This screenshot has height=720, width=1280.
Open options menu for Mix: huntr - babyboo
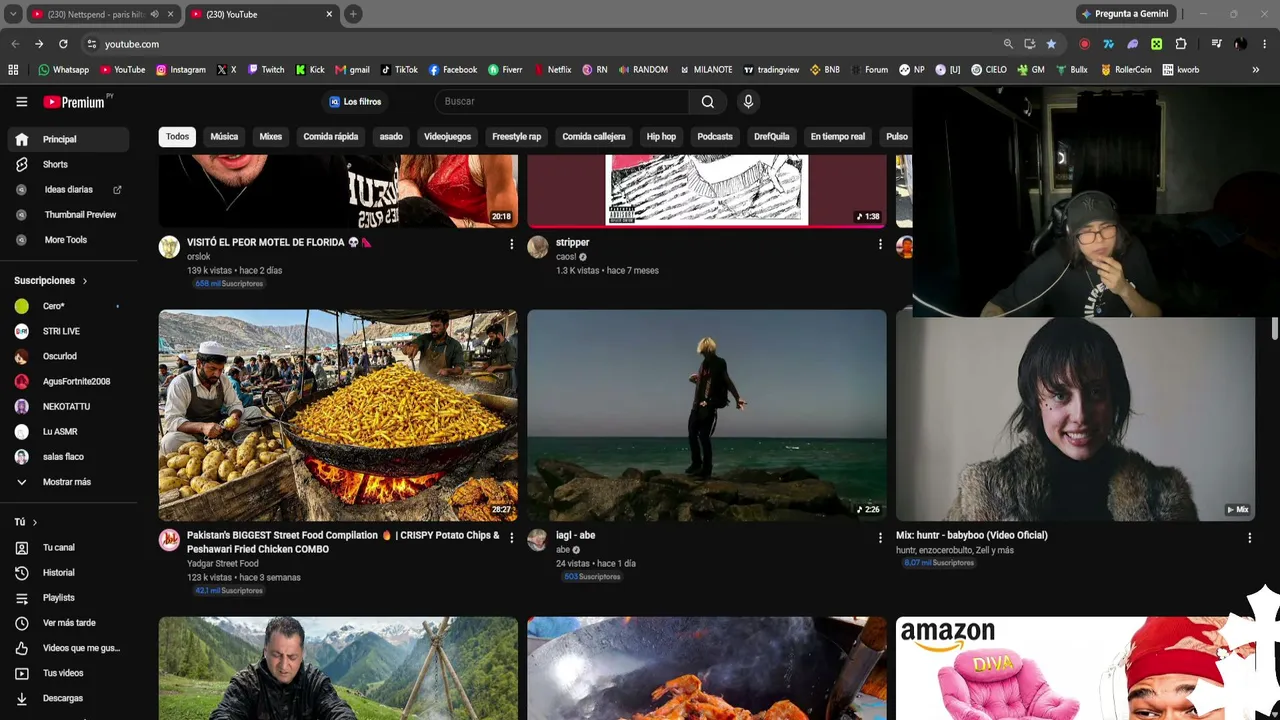(x=1249, y=537)
